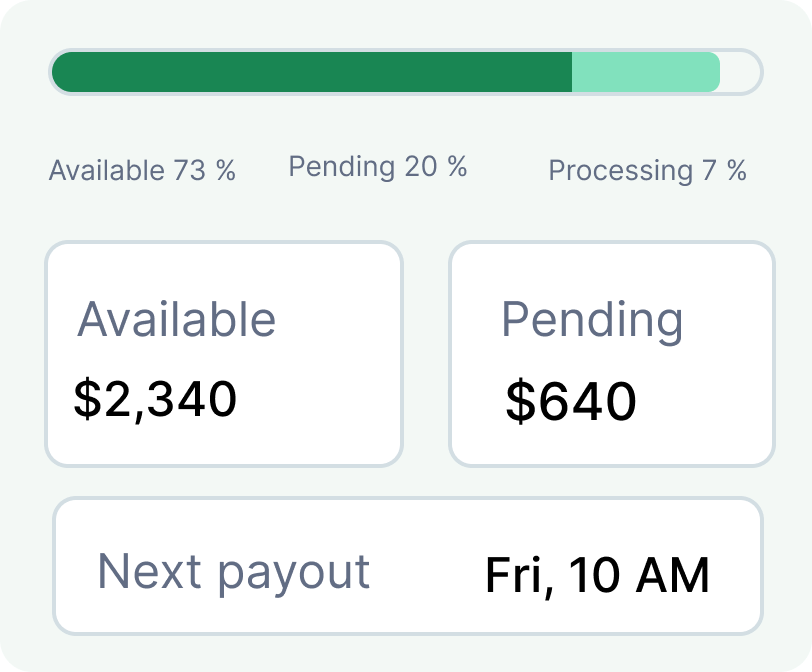Click the "Fri, 10 AM" payout time
Image resolution: width=812 pixels, height=672 pixels.
[x=597, y=576]
